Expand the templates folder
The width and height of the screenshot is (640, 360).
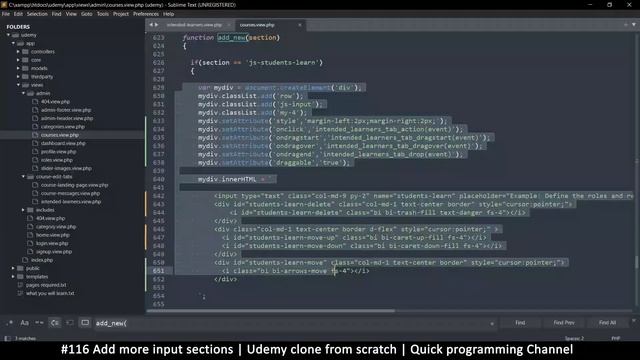coord(13,277)
